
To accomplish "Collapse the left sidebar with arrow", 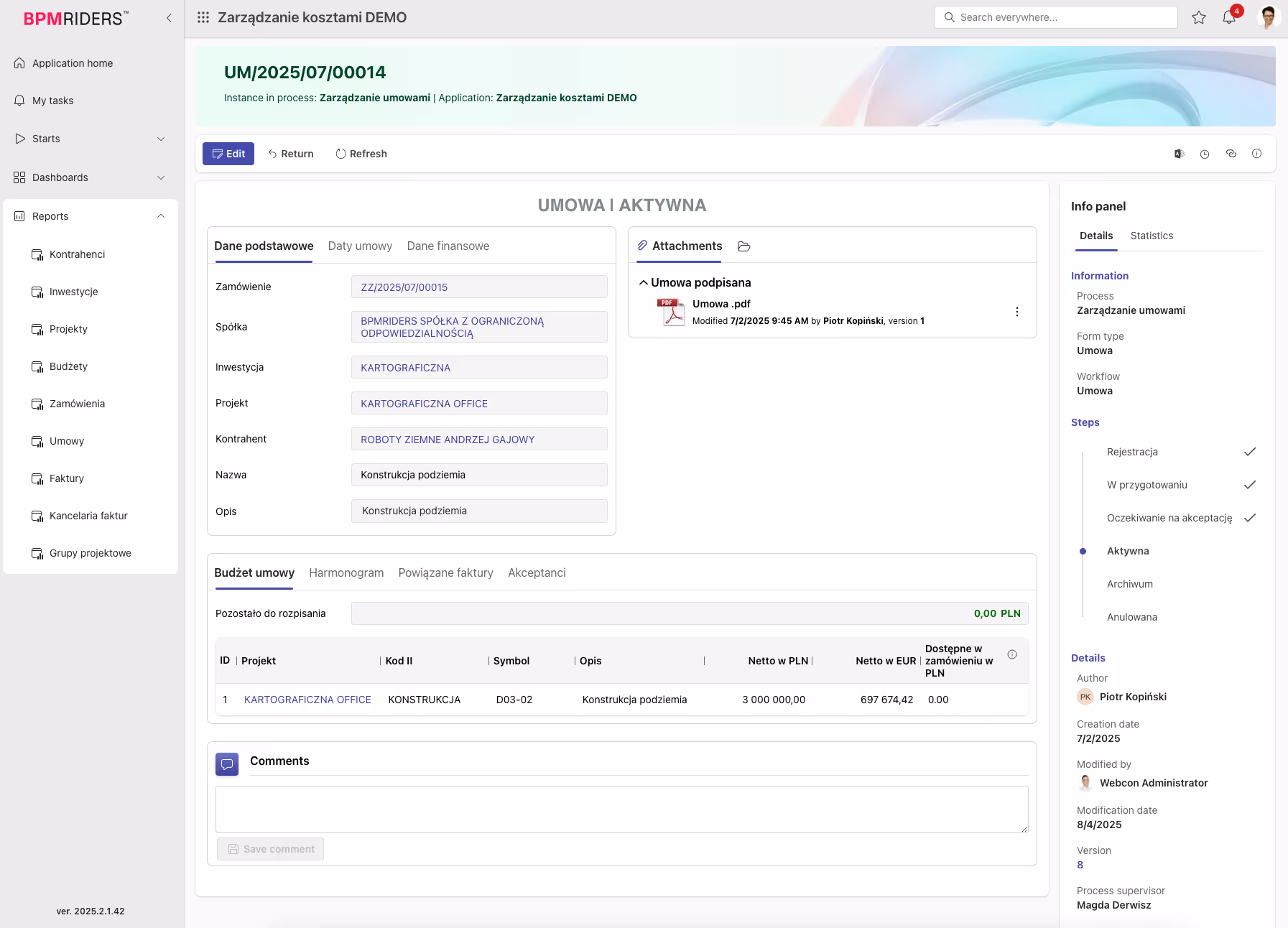I will point(169,18).
